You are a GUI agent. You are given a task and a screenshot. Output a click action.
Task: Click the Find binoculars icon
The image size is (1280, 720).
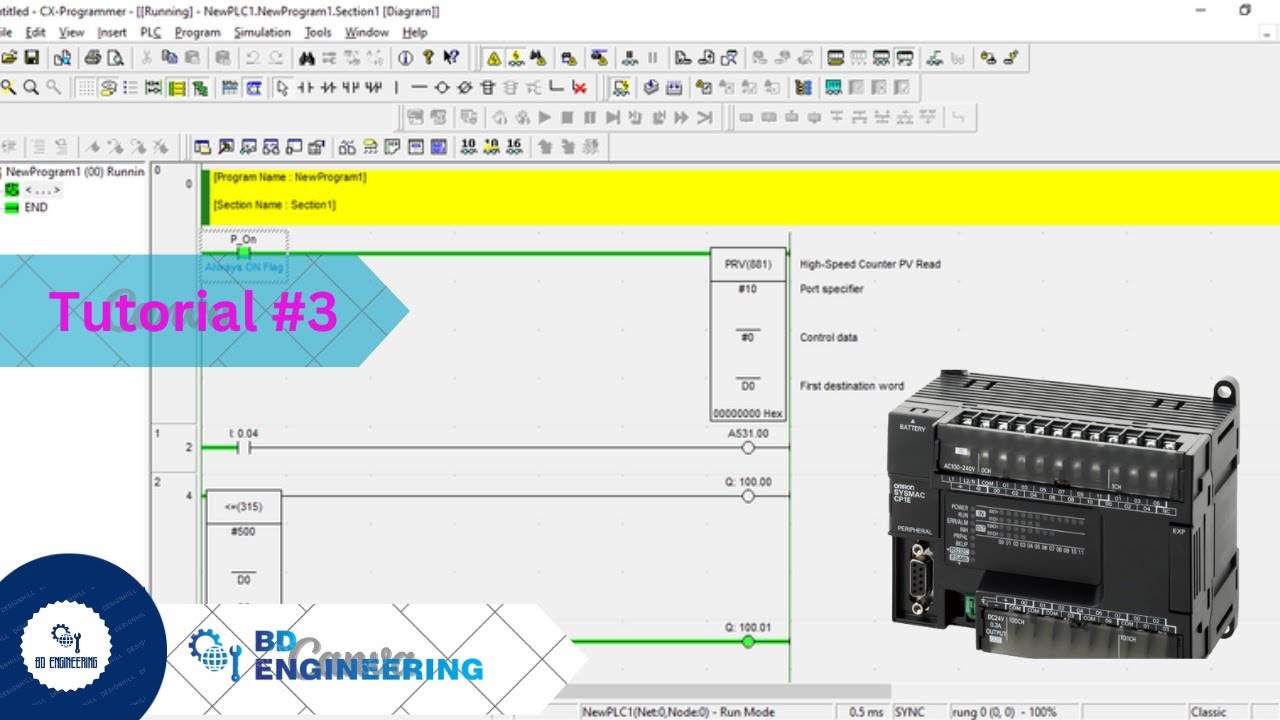(x=306, y=57)
